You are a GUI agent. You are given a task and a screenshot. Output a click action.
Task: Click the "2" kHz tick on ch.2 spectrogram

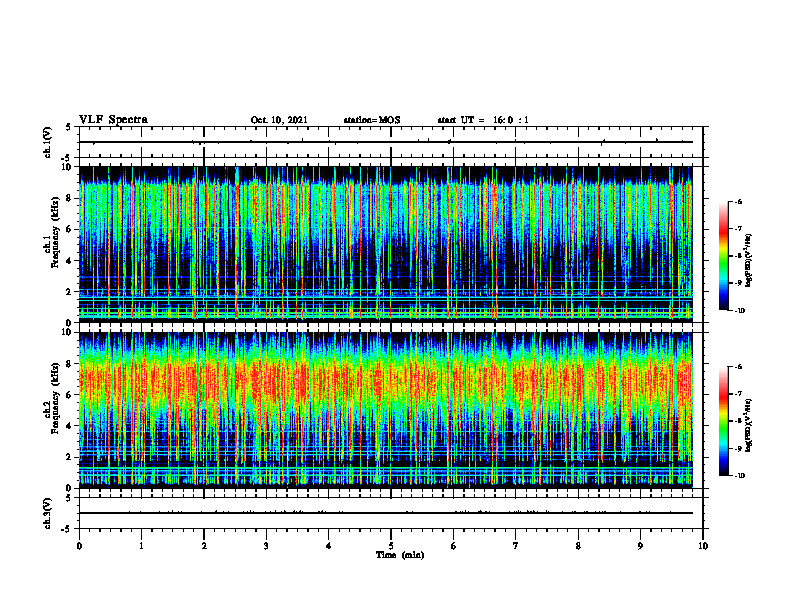pyautogui.click(x=70, y=457)
